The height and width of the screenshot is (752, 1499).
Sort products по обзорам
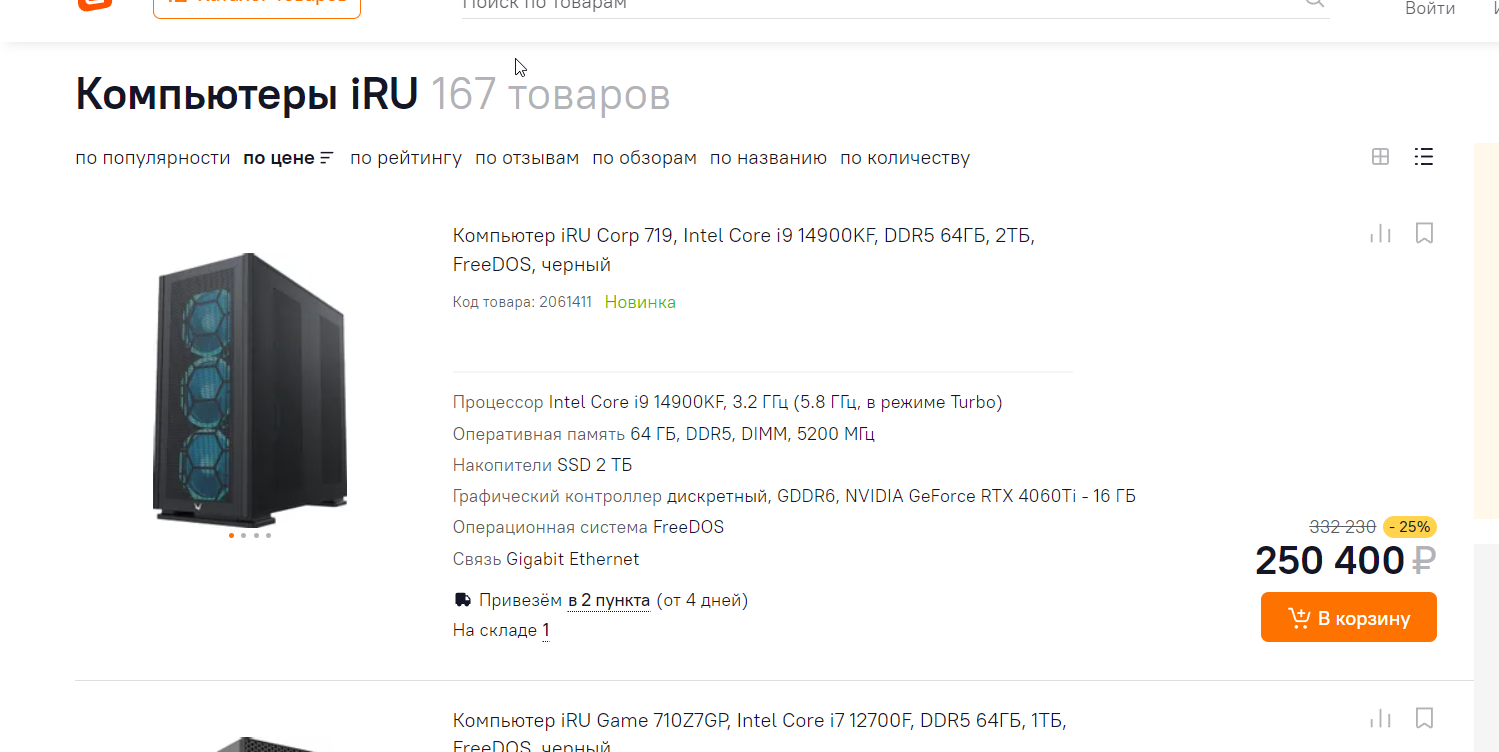644,158
